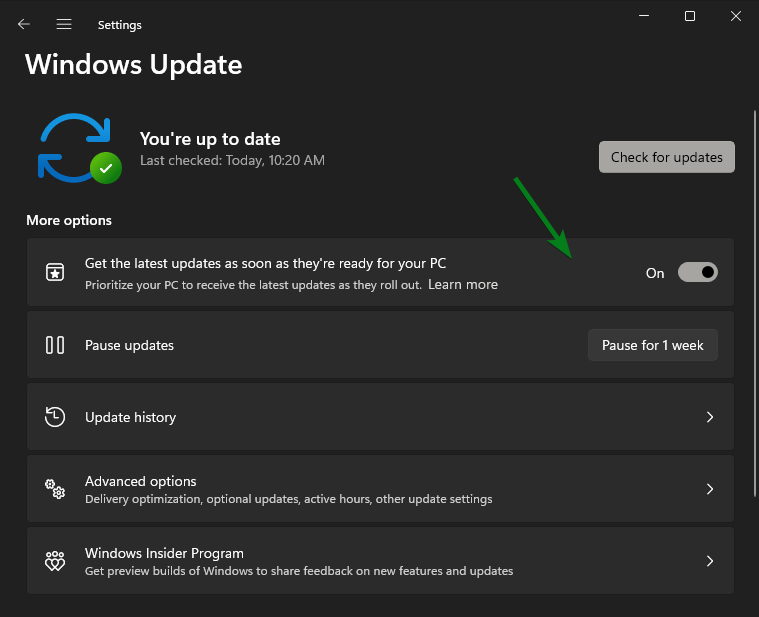Viewport: 759px width, 617px height.
Task: Close the Settings window
Action: [736, 16]
